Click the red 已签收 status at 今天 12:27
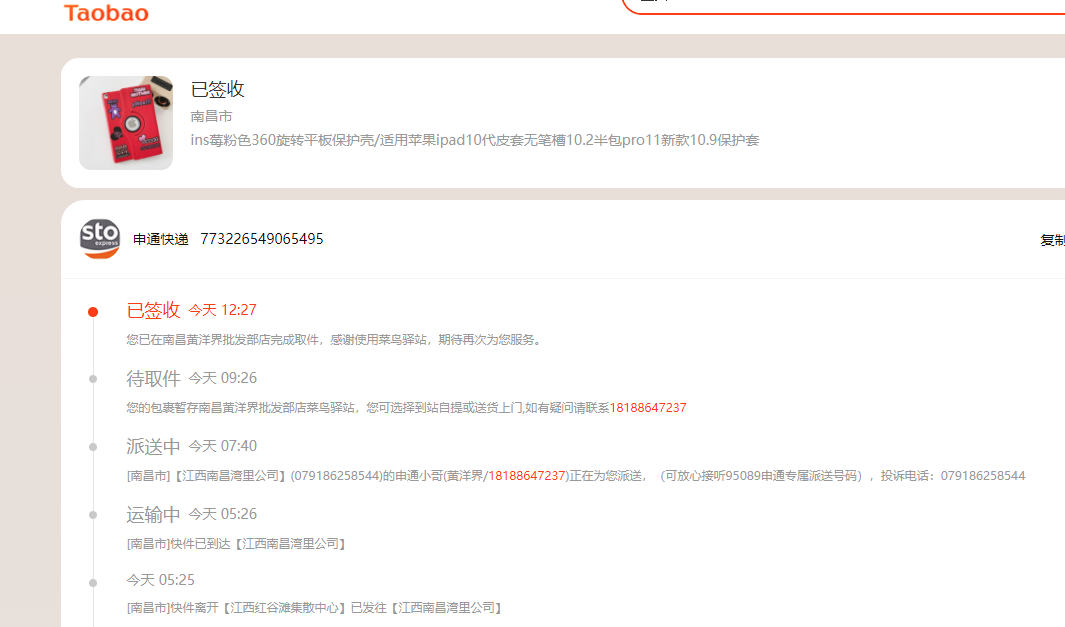This screenshot has height=627, width=1065. (x=153, y=310)
